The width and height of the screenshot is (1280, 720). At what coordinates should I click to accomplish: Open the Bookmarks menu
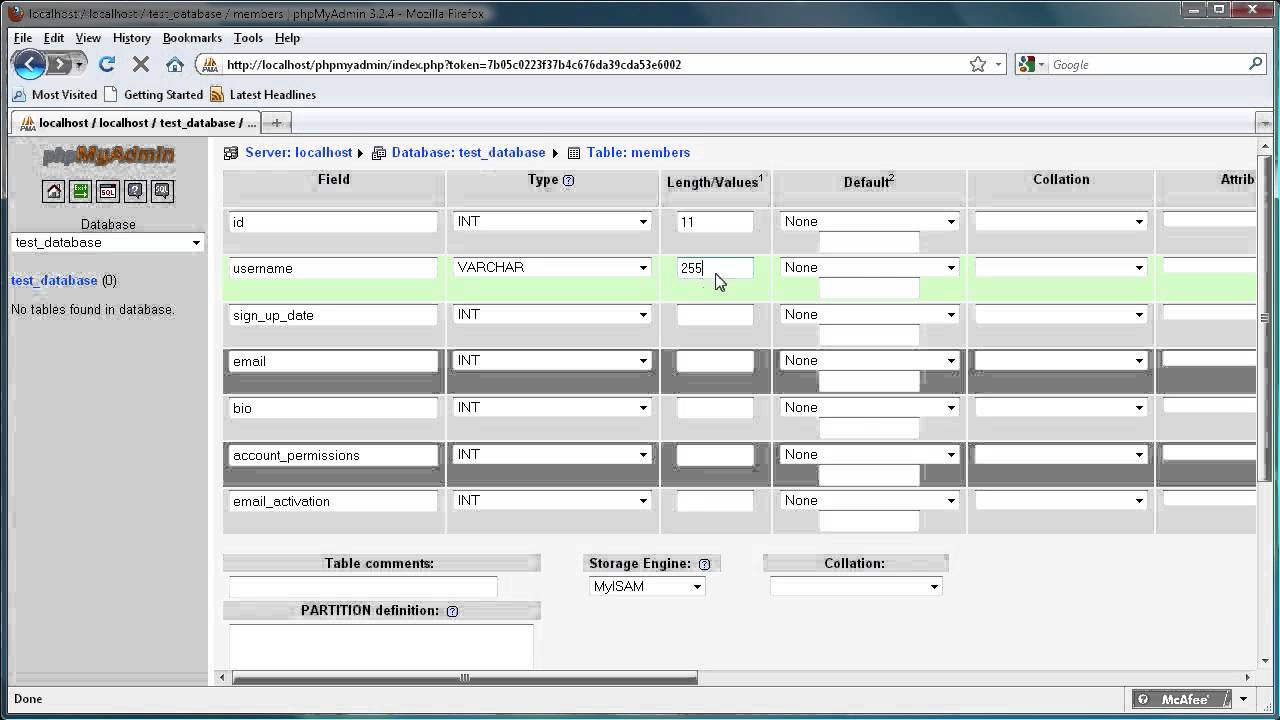pyautogui.click(x=192, y=38)
